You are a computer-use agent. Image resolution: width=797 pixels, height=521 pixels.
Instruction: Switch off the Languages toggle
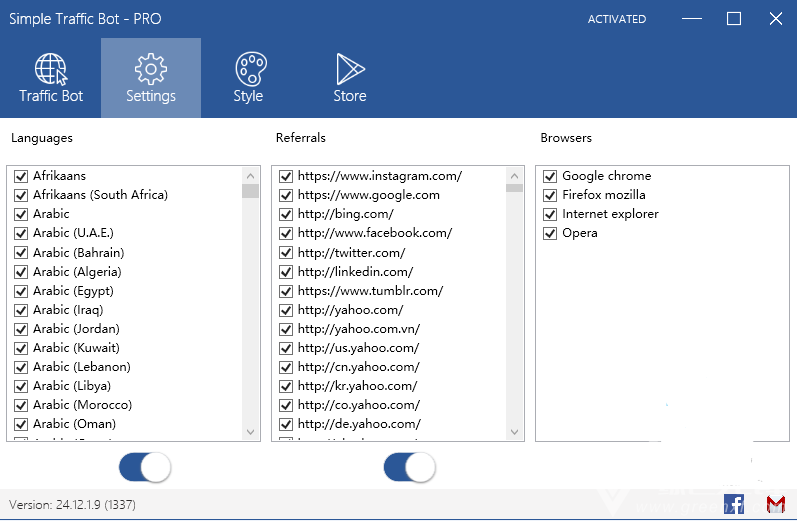click(x=145, y=467)
